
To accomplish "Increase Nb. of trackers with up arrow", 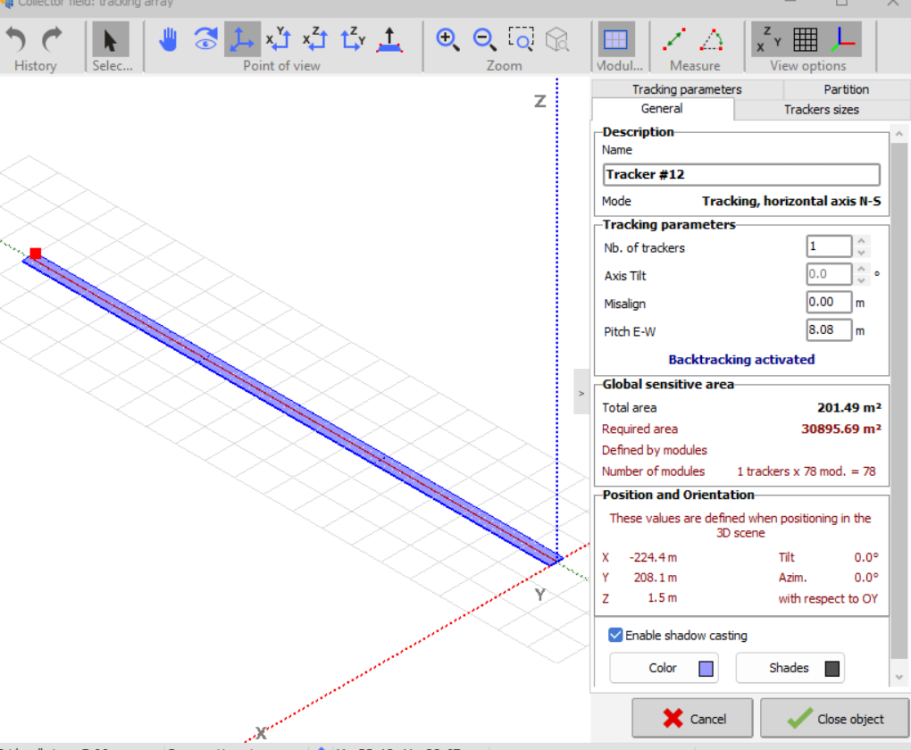I will point(862,241).
